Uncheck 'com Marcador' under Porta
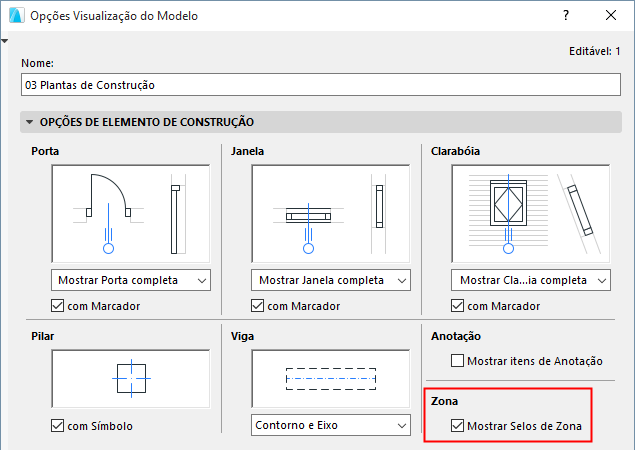This screenshot has height=450, width=635. pos(58,306)
